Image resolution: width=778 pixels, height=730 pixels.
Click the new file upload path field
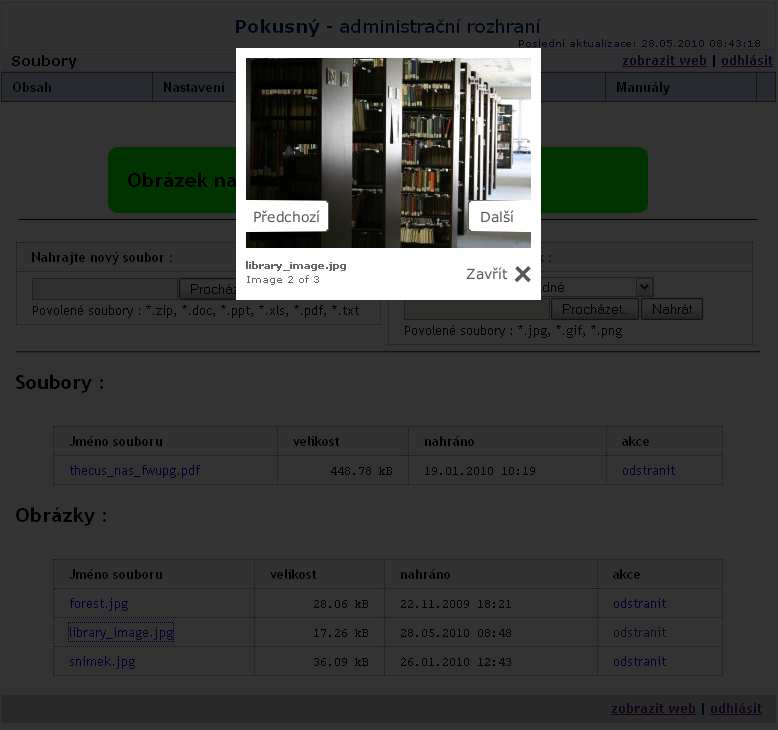point(105,289)
